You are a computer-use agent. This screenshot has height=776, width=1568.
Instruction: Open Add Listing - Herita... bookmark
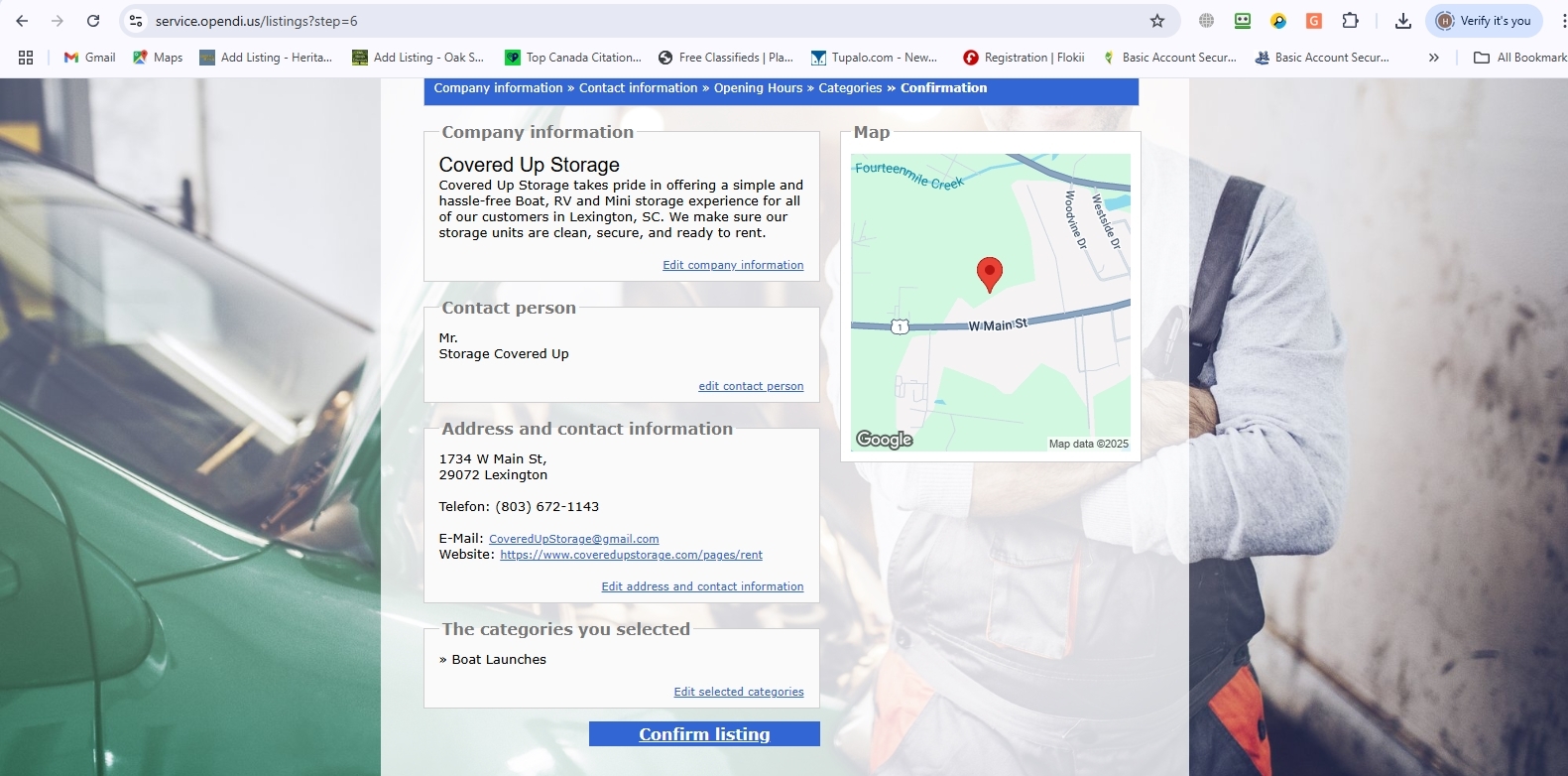click(266, 58)
